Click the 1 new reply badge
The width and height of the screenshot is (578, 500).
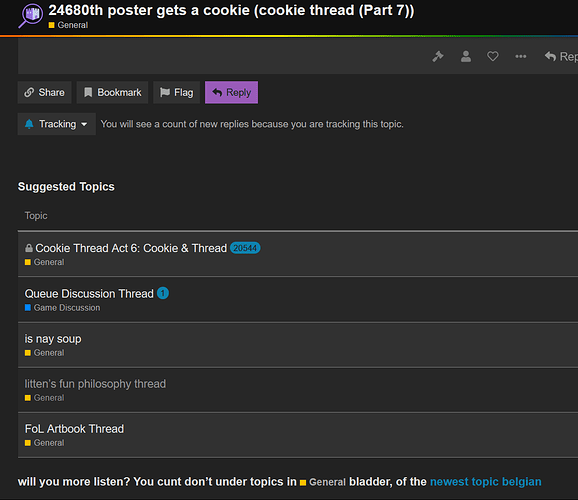[163, 294]
